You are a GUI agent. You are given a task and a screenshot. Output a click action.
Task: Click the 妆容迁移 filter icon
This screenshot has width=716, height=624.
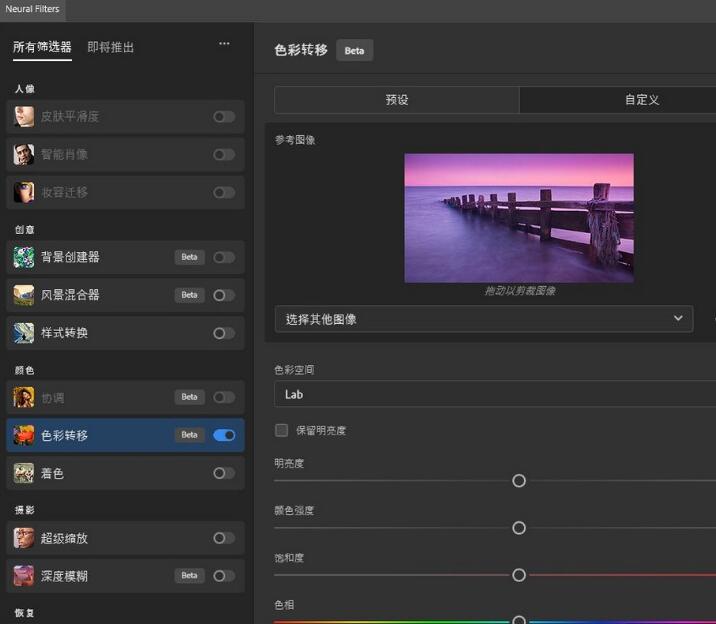[24, 193]
